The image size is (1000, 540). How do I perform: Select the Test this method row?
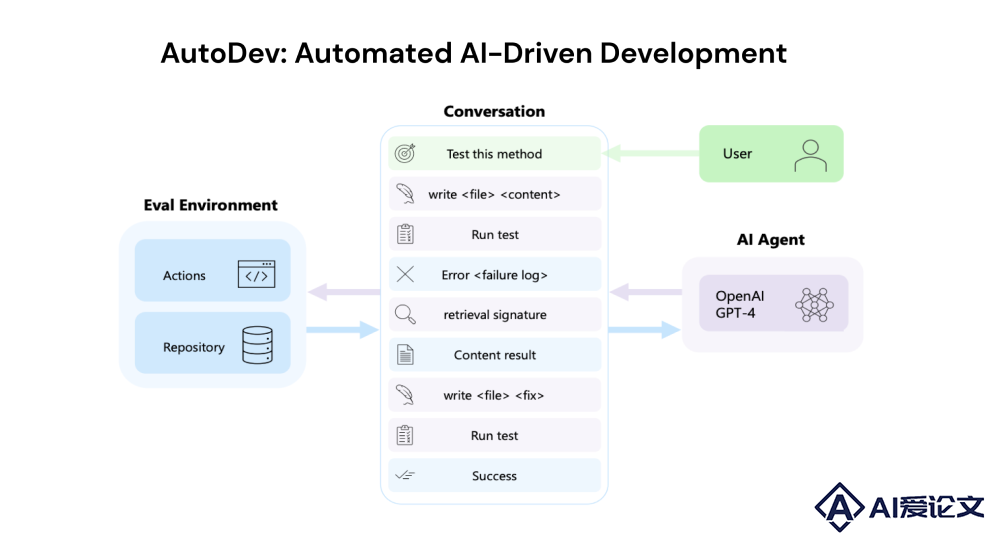494,153
